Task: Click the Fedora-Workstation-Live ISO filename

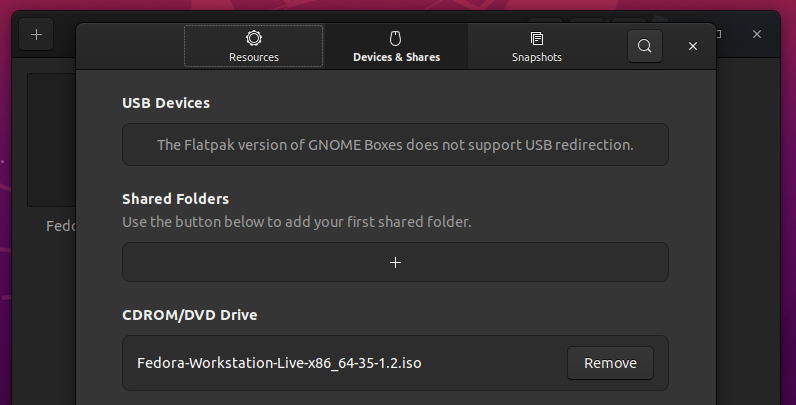Action: point(279,363)
